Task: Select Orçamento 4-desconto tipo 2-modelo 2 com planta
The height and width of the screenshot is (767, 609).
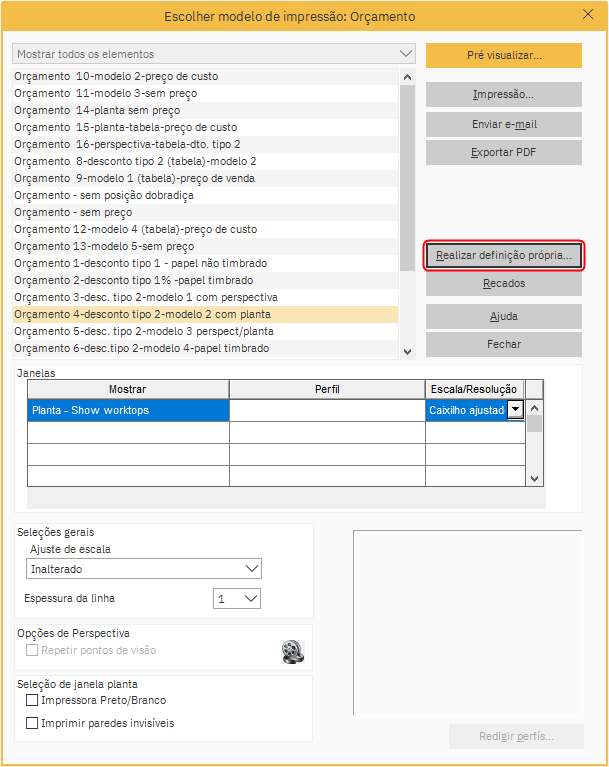Action: tap(205, 315)
